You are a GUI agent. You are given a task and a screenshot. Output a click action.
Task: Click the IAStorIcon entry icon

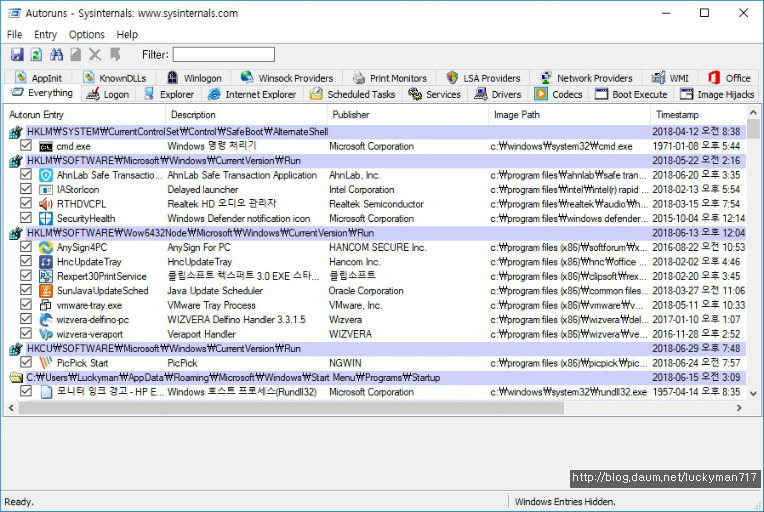[46, 190]
